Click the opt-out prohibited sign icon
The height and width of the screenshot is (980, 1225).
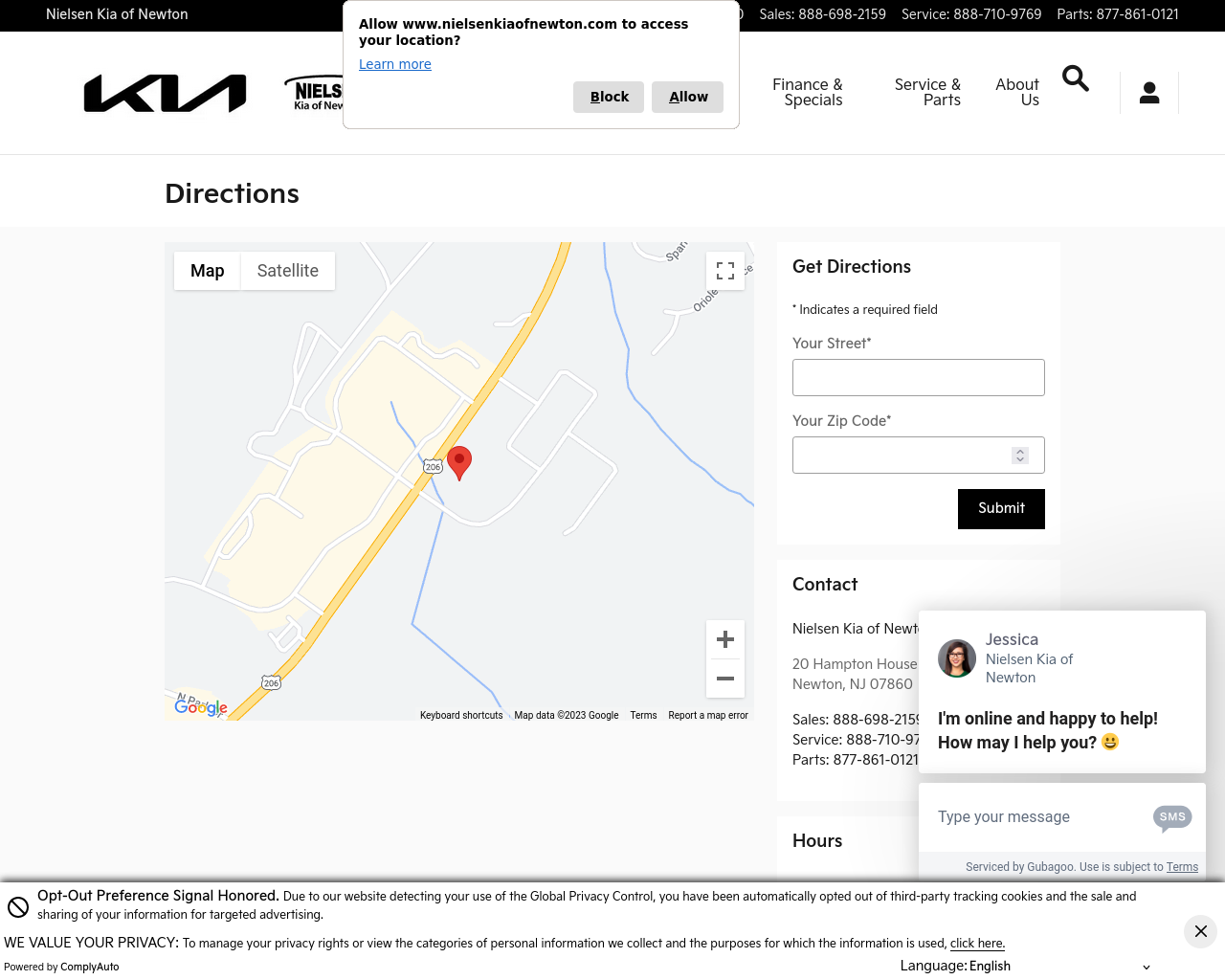pyautogui.click(x=18, y=906)
